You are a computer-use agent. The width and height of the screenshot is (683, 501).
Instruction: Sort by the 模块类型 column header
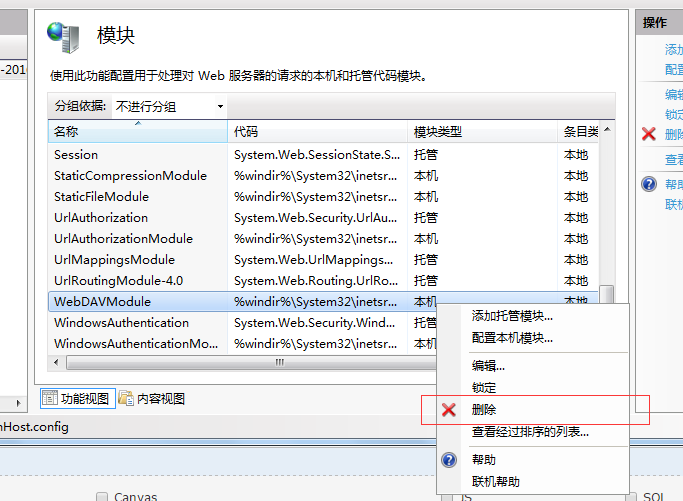482,132
